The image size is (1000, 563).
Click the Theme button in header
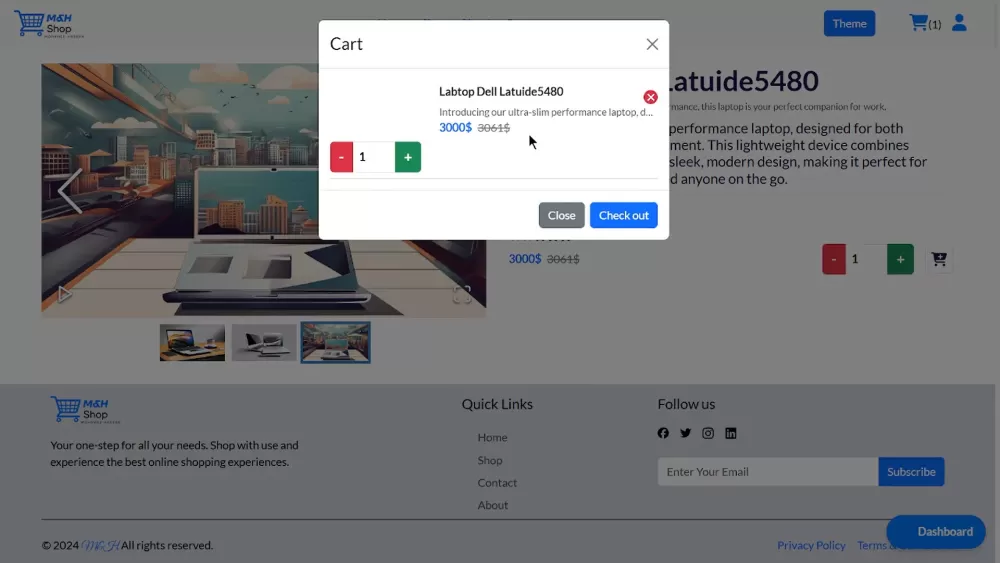[x=849, y=24]
